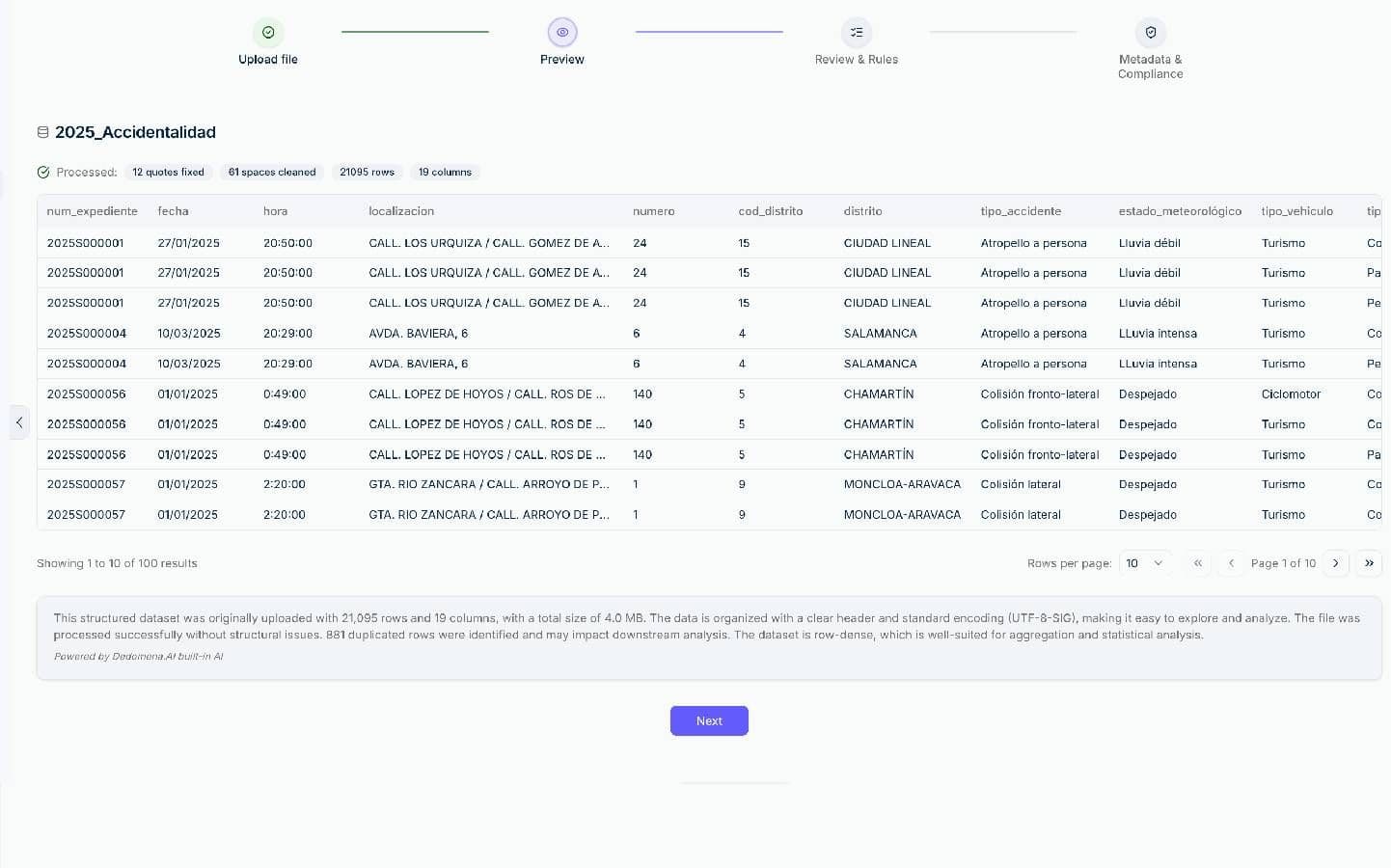Click the 12 quotes fixed badge
This screenshot has width=1391, height=868.
point(168,173)
